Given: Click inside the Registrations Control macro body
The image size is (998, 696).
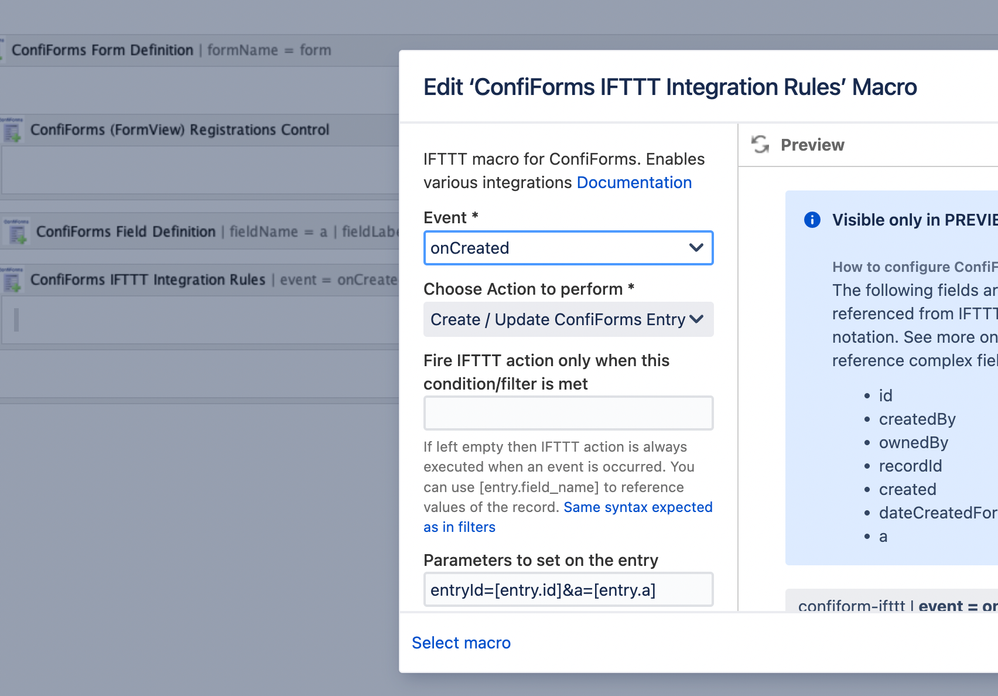Looking at the screenshot, I should 200,171.
